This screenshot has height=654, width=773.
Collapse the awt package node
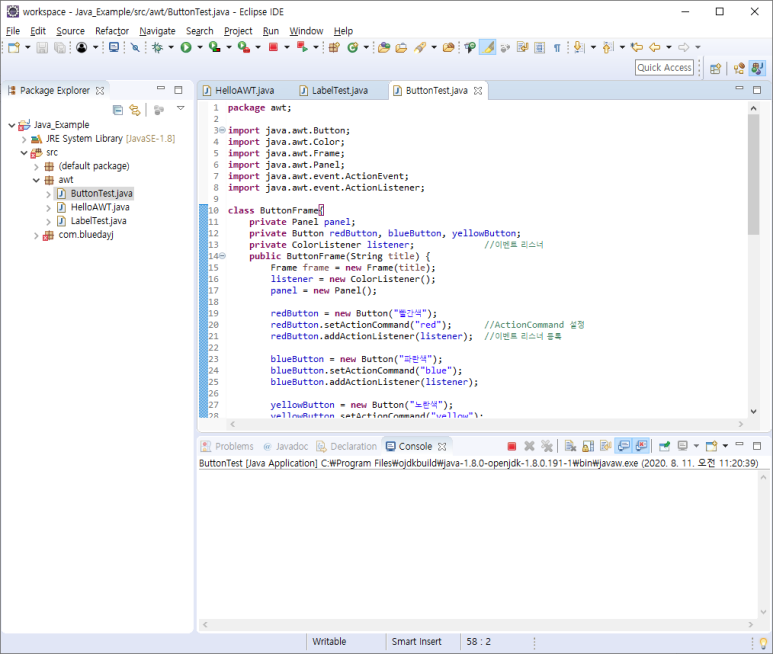click(x=36, y=180)
